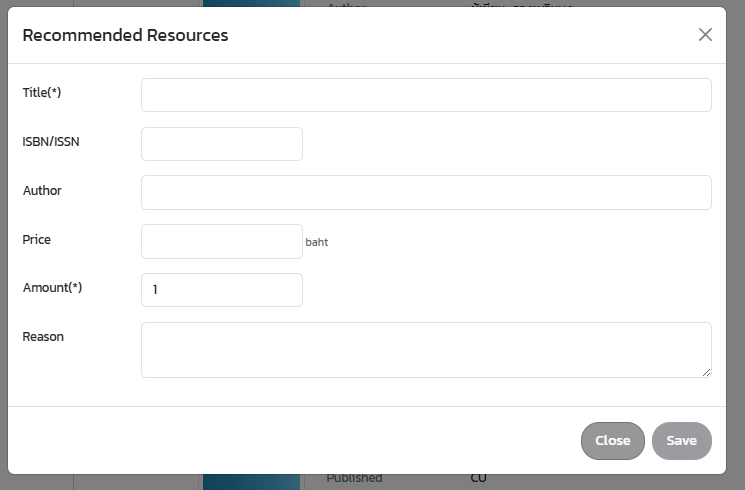Click the Title(*) field label
The image size is (745, 490).
tap(42, 93)
